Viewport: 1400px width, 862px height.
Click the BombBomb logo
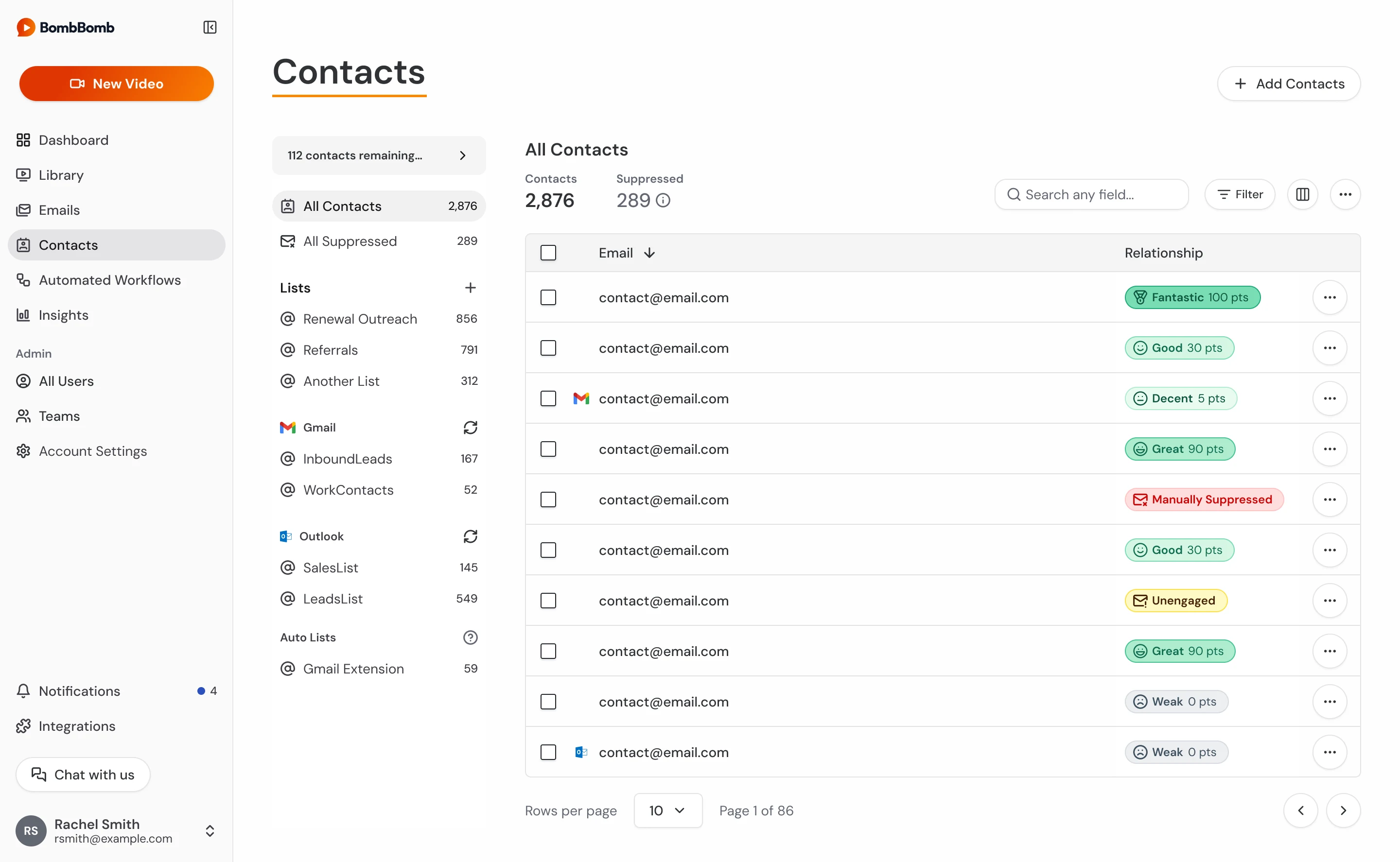pos(65,27)
